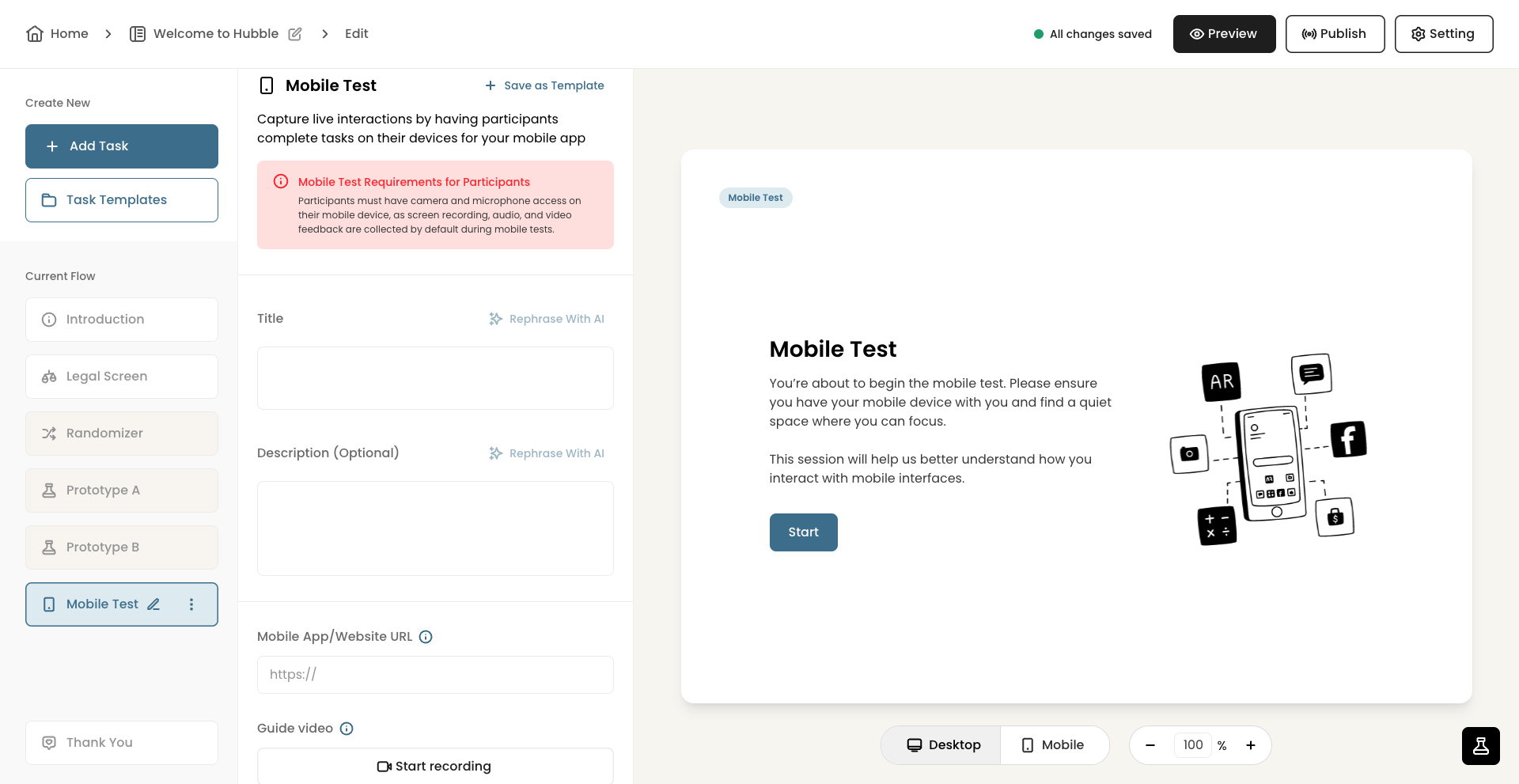Show info for Mobile App/Website URL
The image size is (1519, 784).
click(426, 637)
